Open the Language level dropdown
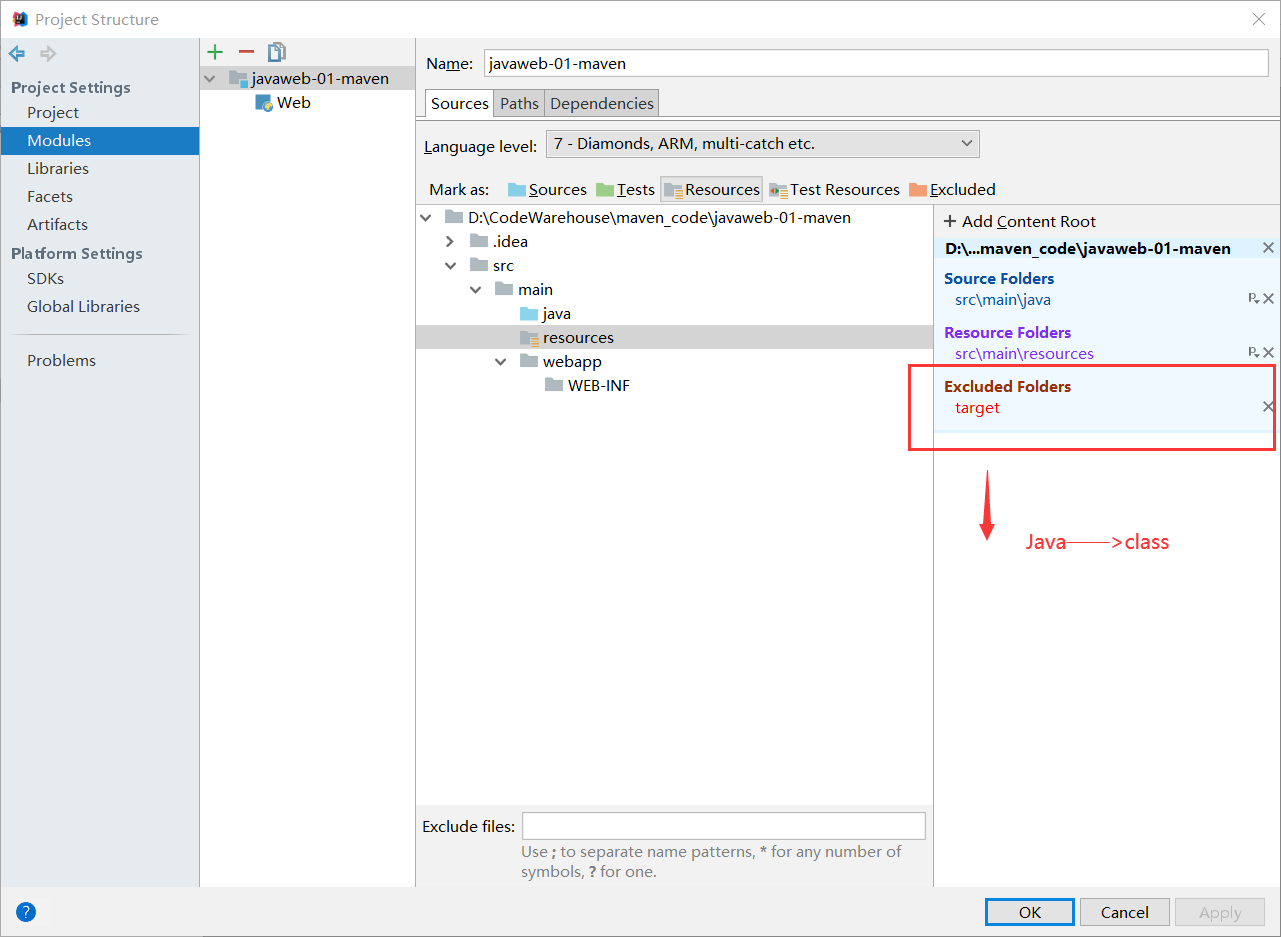Screen dimensions: 1281x937 coord(763,144)
